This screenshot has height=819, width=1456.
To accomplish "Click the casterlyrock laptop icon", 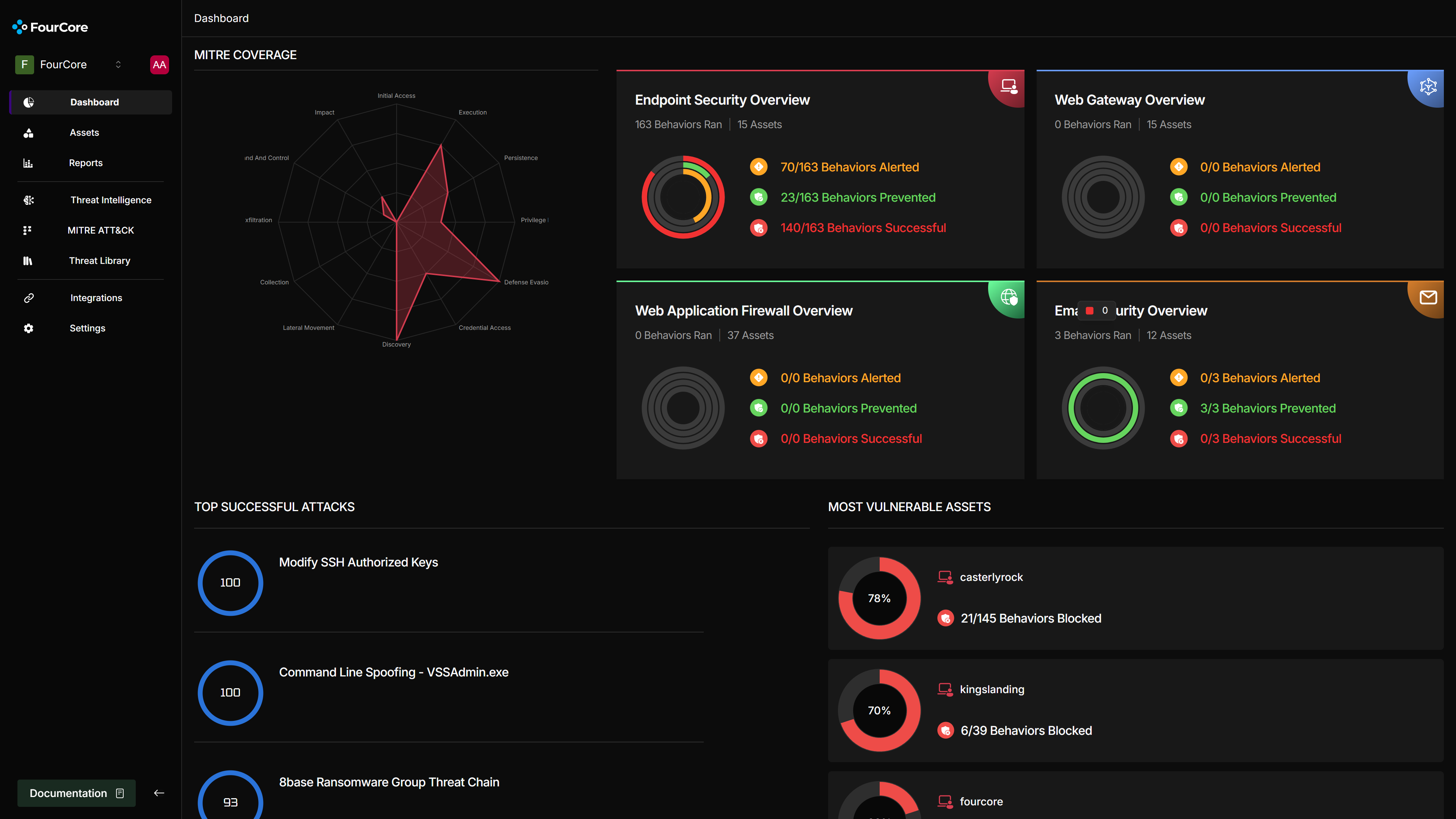I will 945,577.
